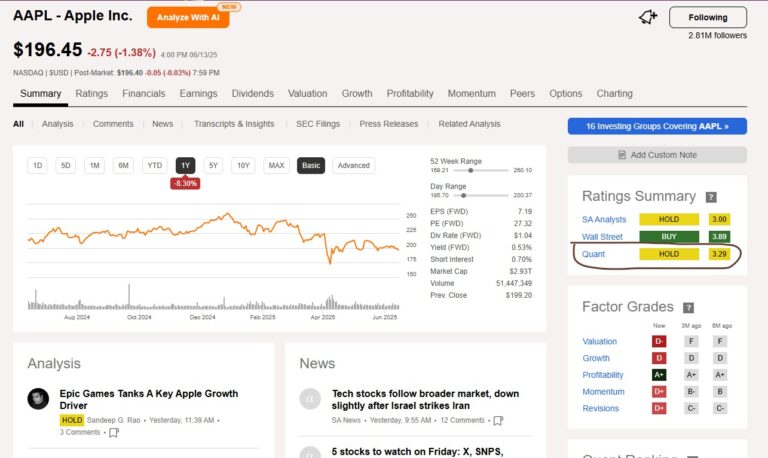Switch chart to Basic mode

311,166
